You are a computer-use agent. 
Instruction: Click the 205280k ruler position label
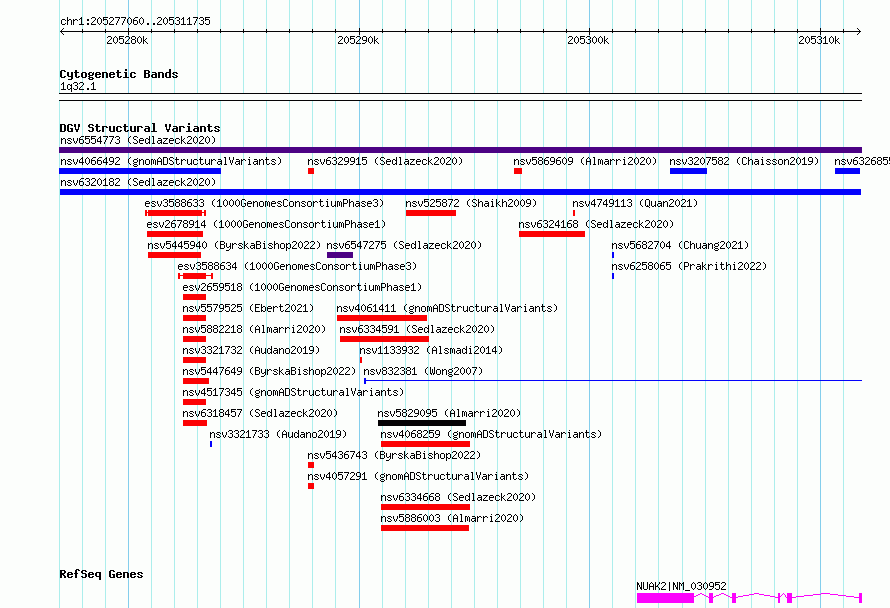pyautogui.click(x=127, y=40)
